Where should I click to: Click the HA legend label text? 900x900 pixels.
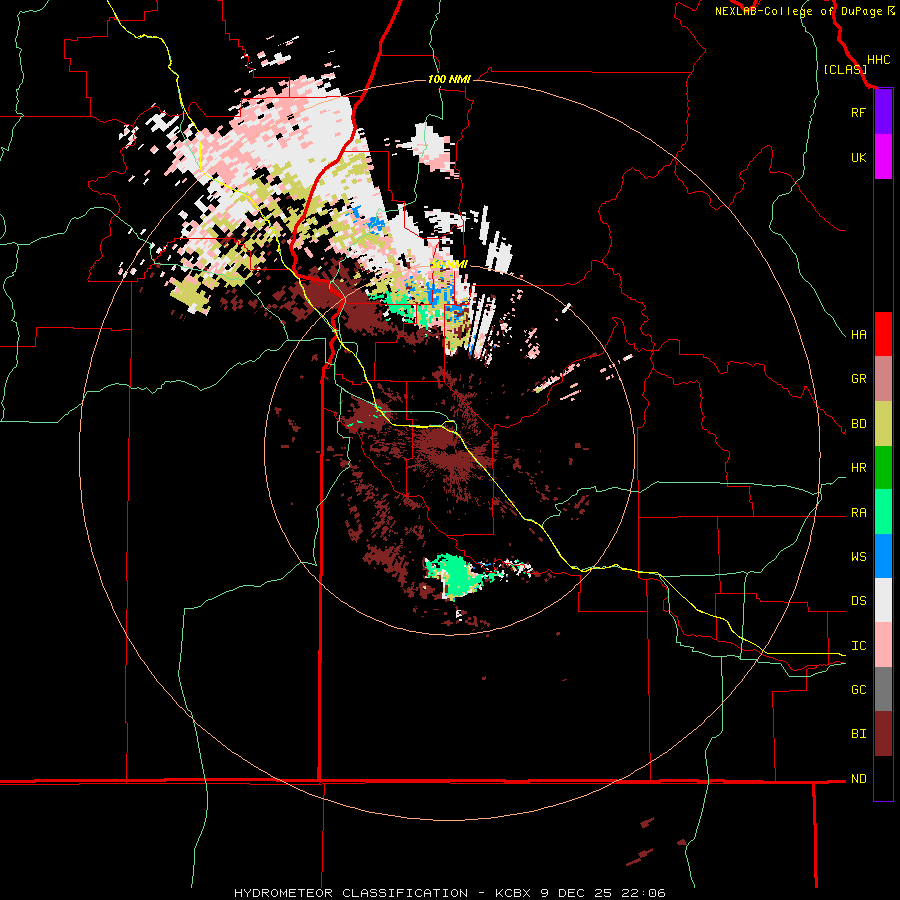pos(858,335)
